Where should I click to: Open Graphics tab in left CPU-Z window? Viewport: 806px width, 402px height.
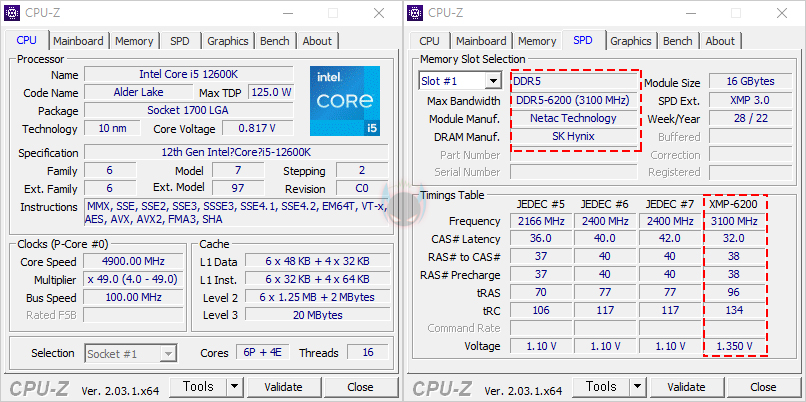(228, 41)
